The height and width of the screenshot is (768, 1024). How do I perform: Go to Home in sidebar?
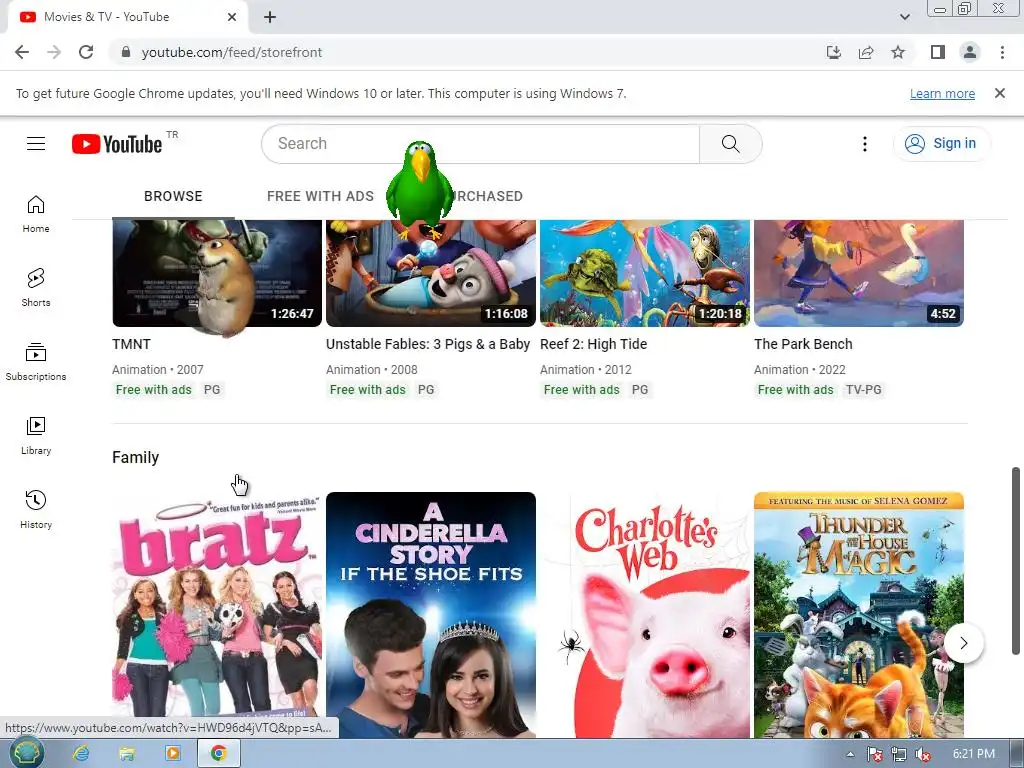[36, 214]
